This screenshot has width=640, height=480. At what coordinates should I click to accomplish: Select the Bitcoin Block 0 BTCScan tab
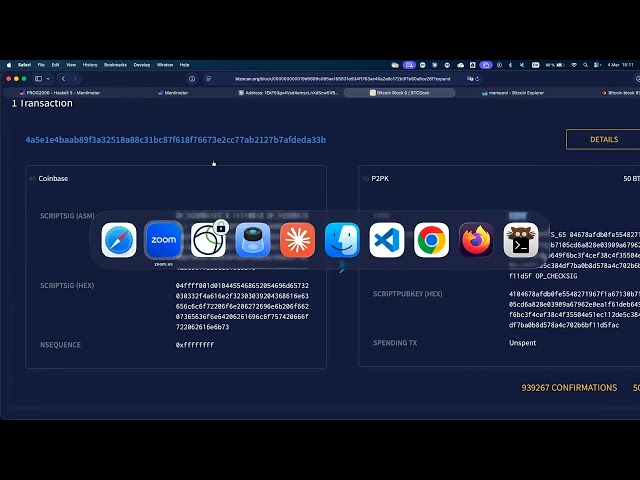click(400, 93)
